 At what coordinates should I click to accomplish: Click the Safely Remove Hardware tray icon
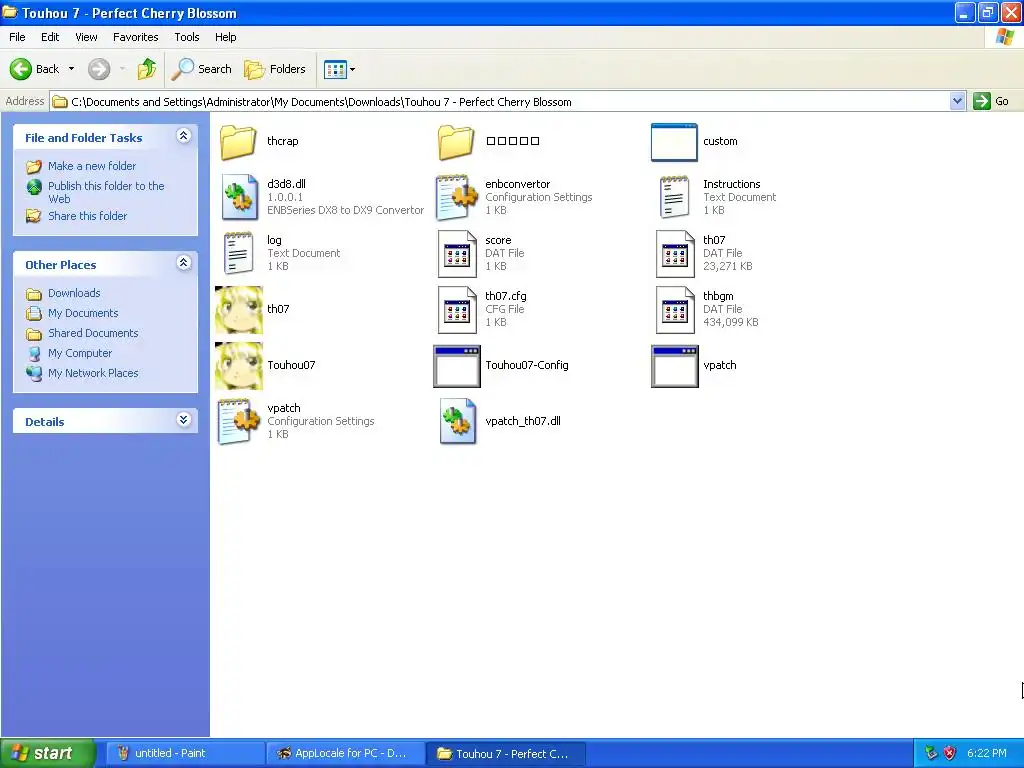[931, 754]
